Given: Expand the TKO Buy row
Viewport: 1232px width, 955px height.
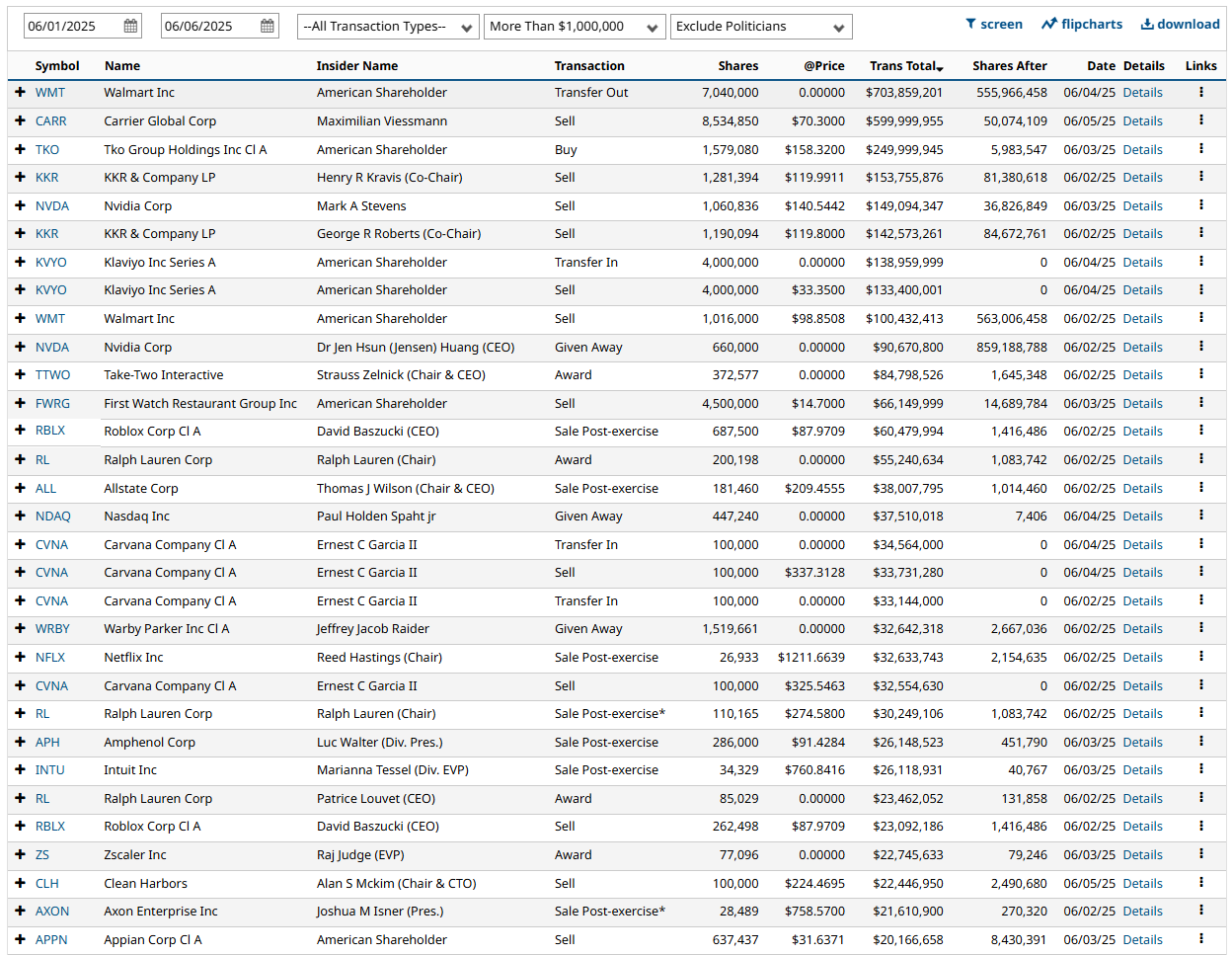Looking at the screenshot, I should pos(20,149).
